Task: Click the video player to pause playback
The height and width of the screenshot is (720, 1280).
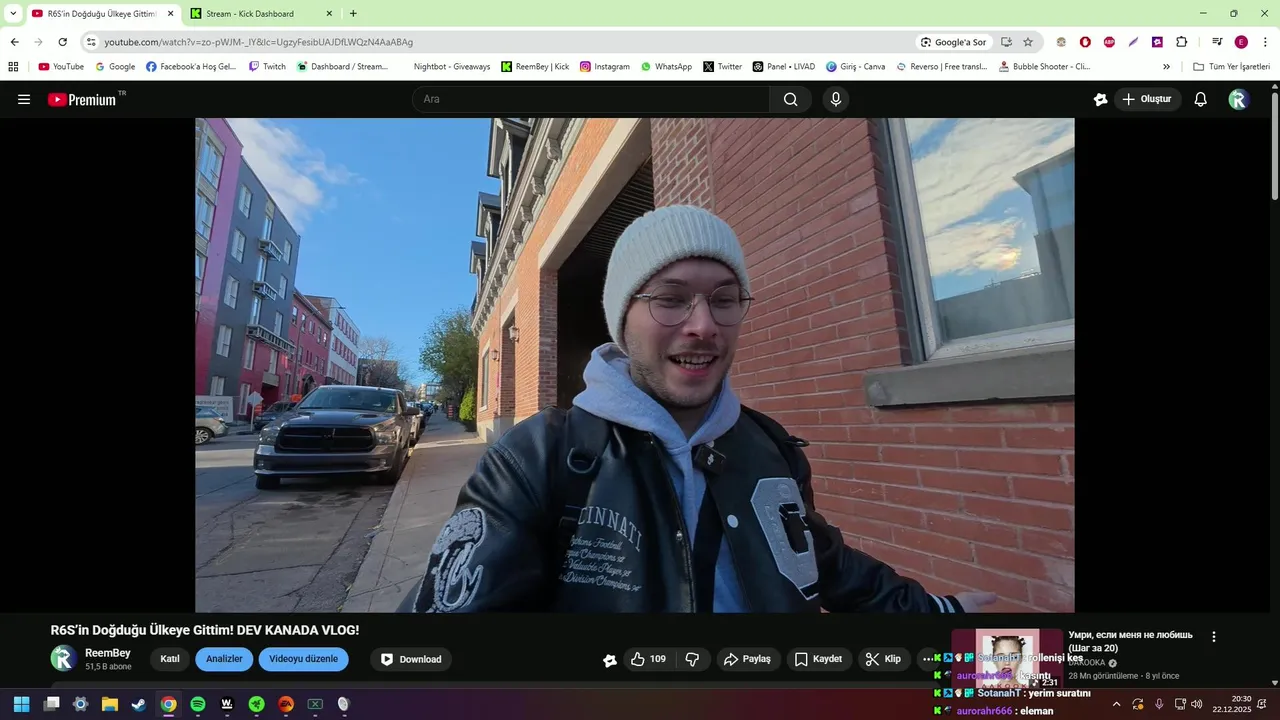Action: [x=635, y=365]
